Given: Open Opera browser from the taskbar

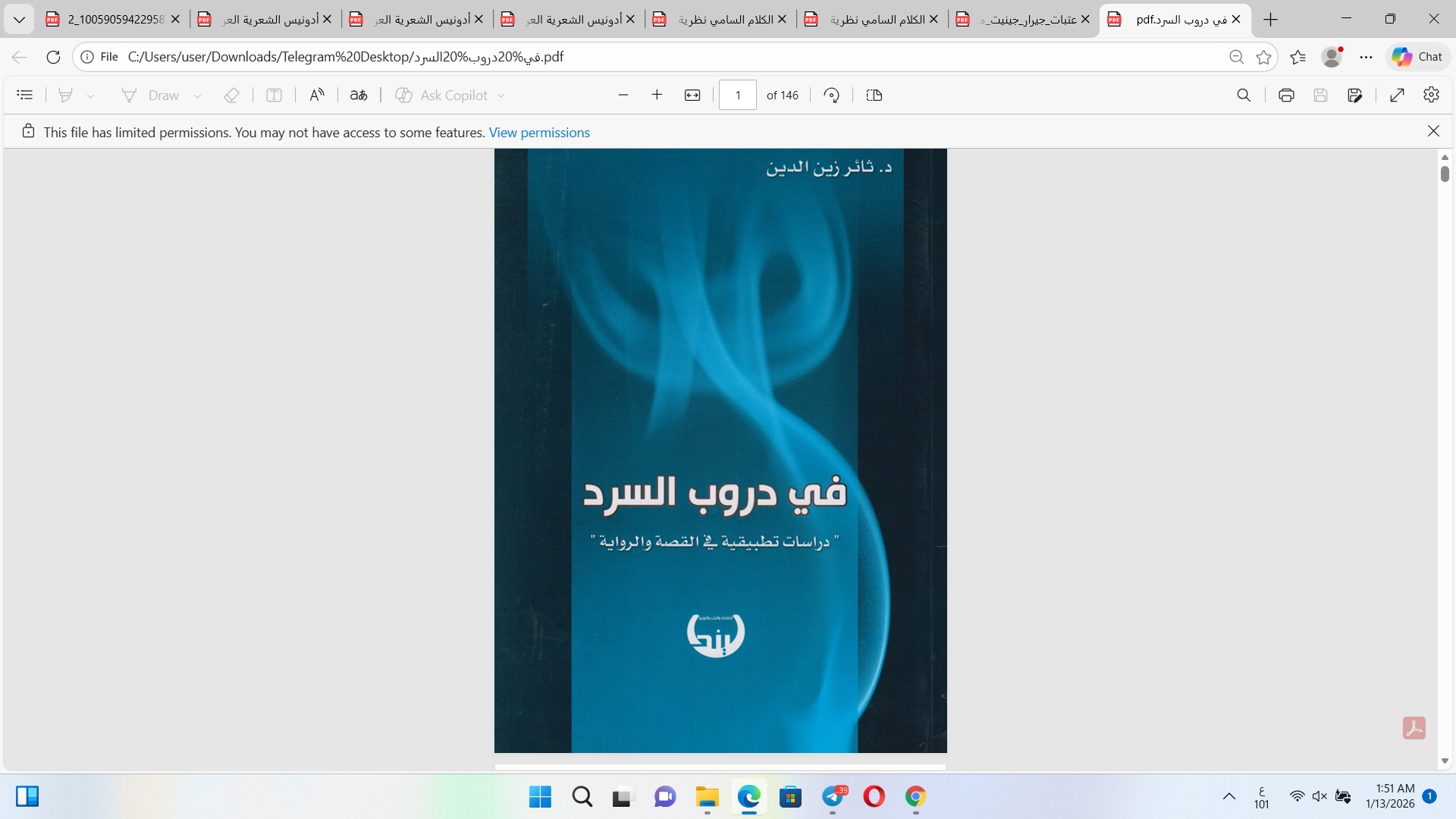Looking at the screenshot, I should tap(874, 797).
